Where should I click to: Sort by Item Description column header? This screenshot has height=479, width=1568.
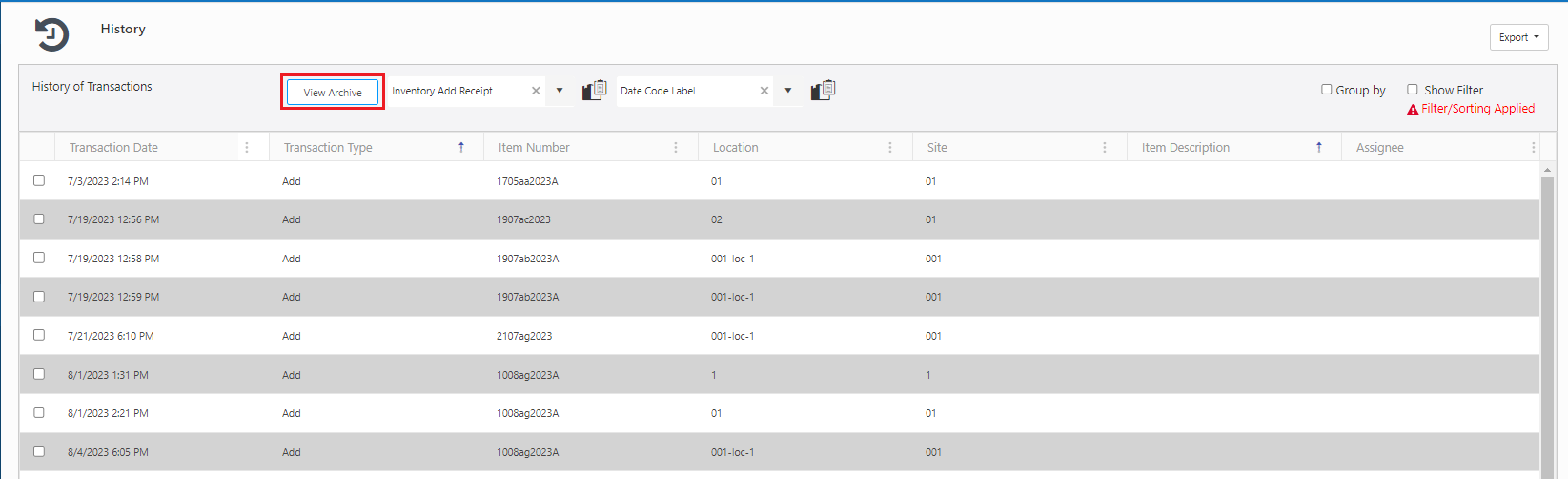[1186, 148]
